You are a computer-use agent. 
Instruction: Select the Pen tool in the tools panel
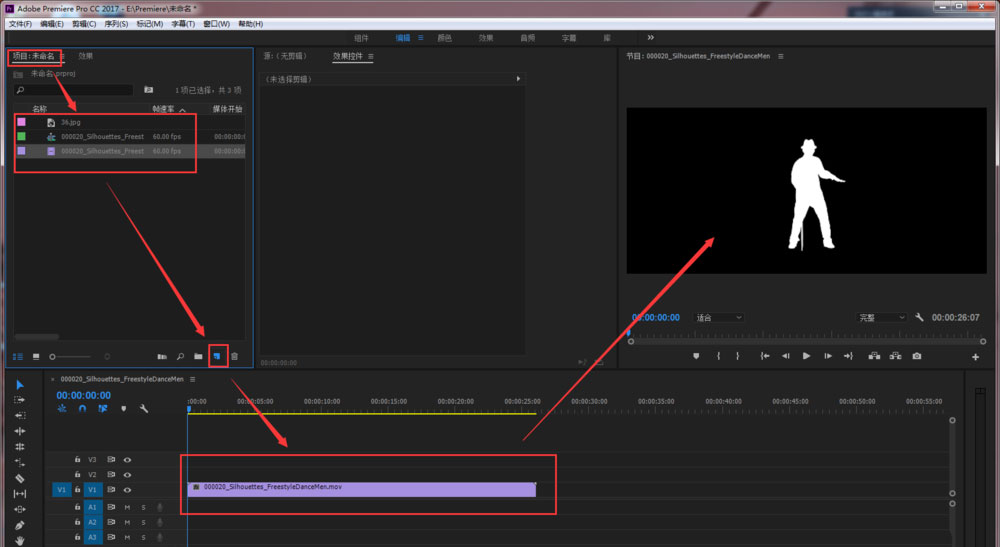pos(20,525)
